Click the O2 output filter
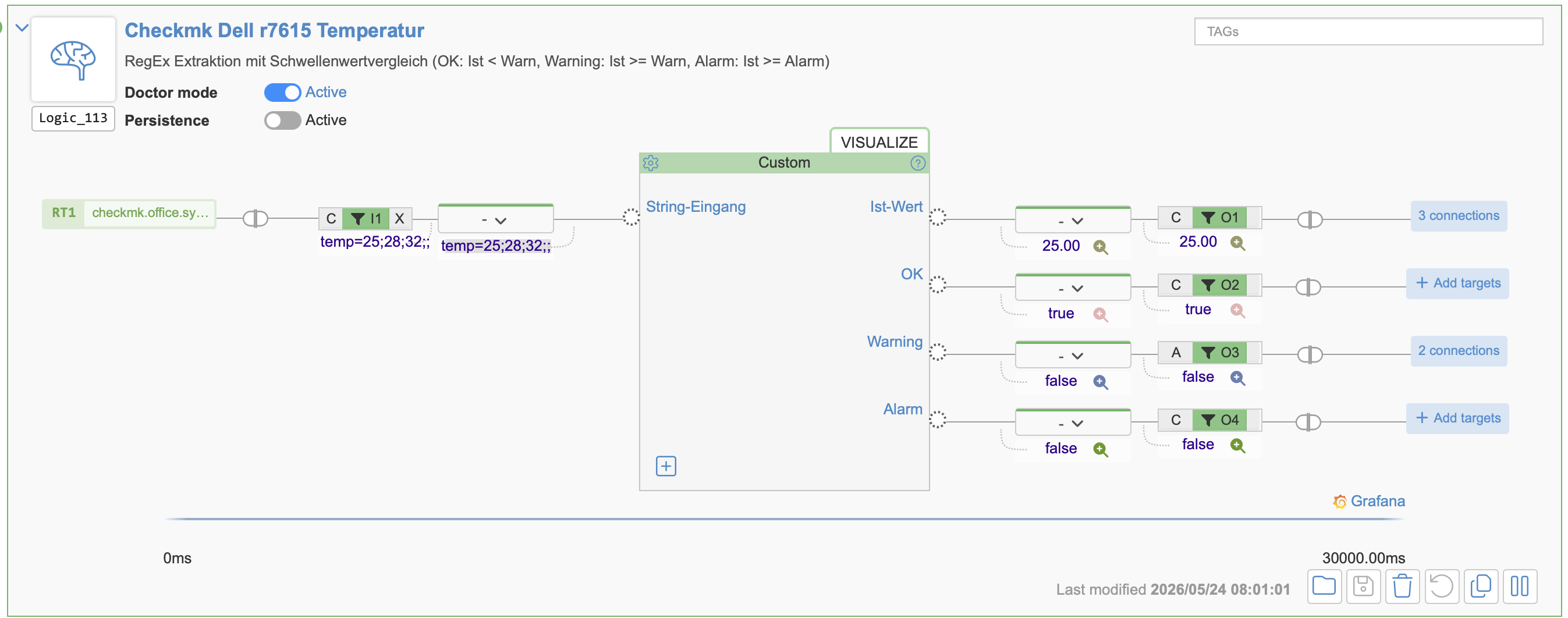This screenshot has width=1568, height=618. coord(1220,285)
